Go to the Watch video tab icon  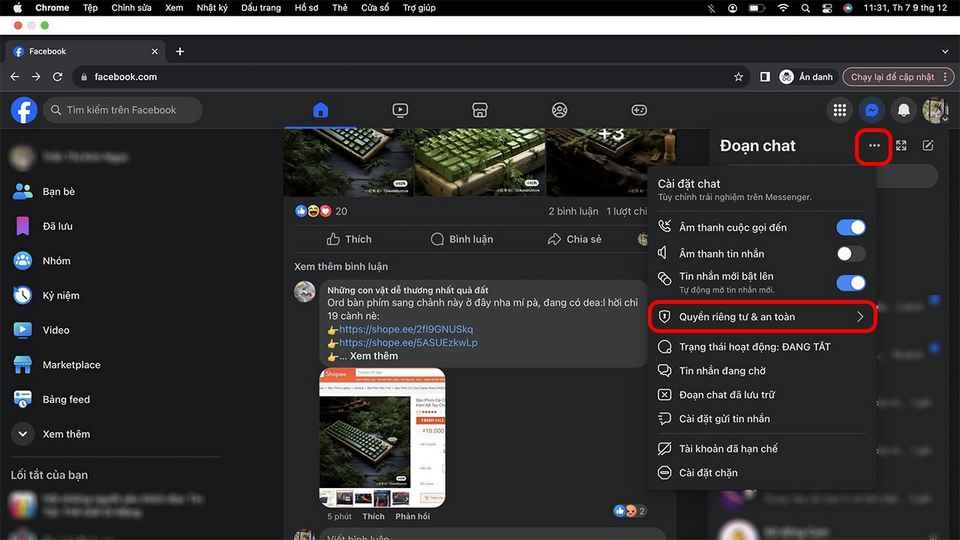(x=400, y=110)
